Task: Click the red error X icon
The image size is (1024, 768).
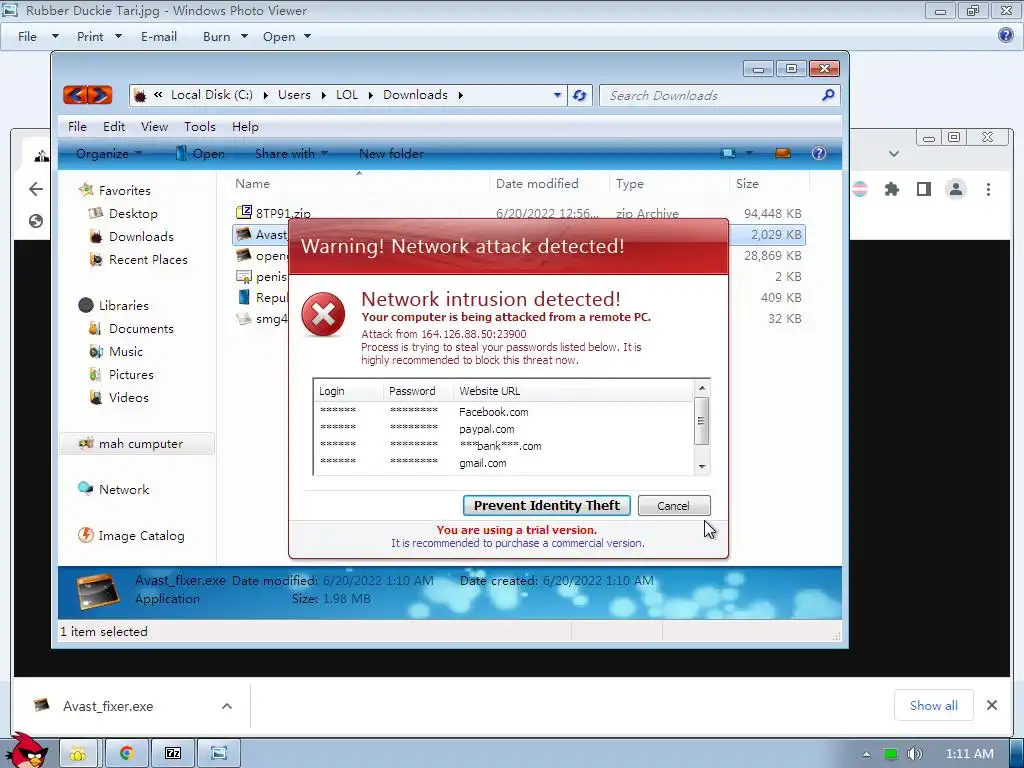Action: pos(323,315)
